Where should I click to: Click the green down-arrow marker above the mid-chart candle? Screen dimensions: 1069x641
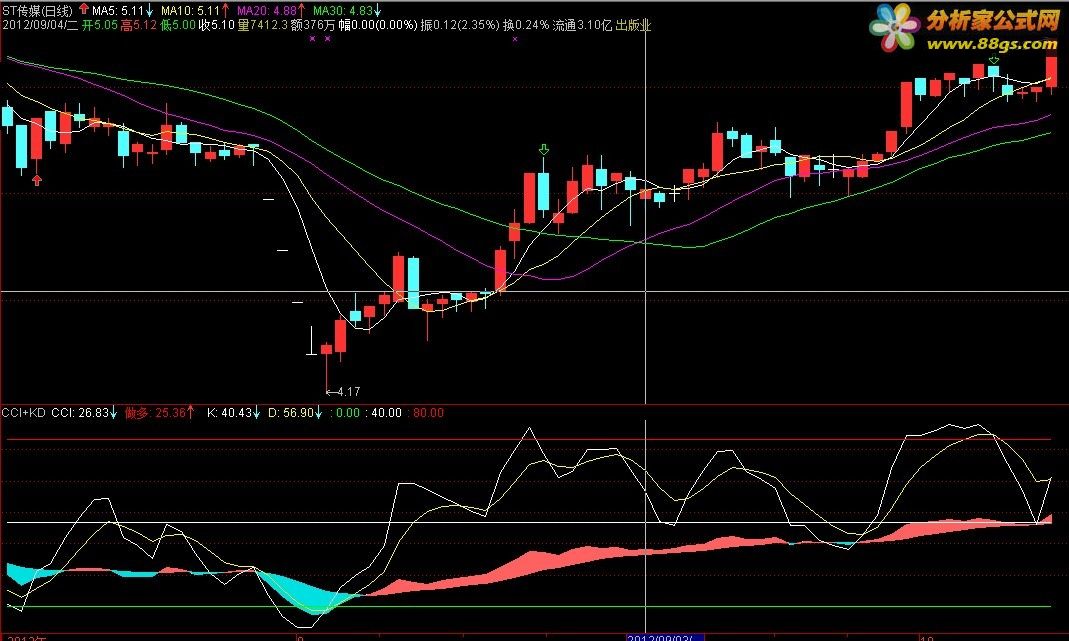543,149
